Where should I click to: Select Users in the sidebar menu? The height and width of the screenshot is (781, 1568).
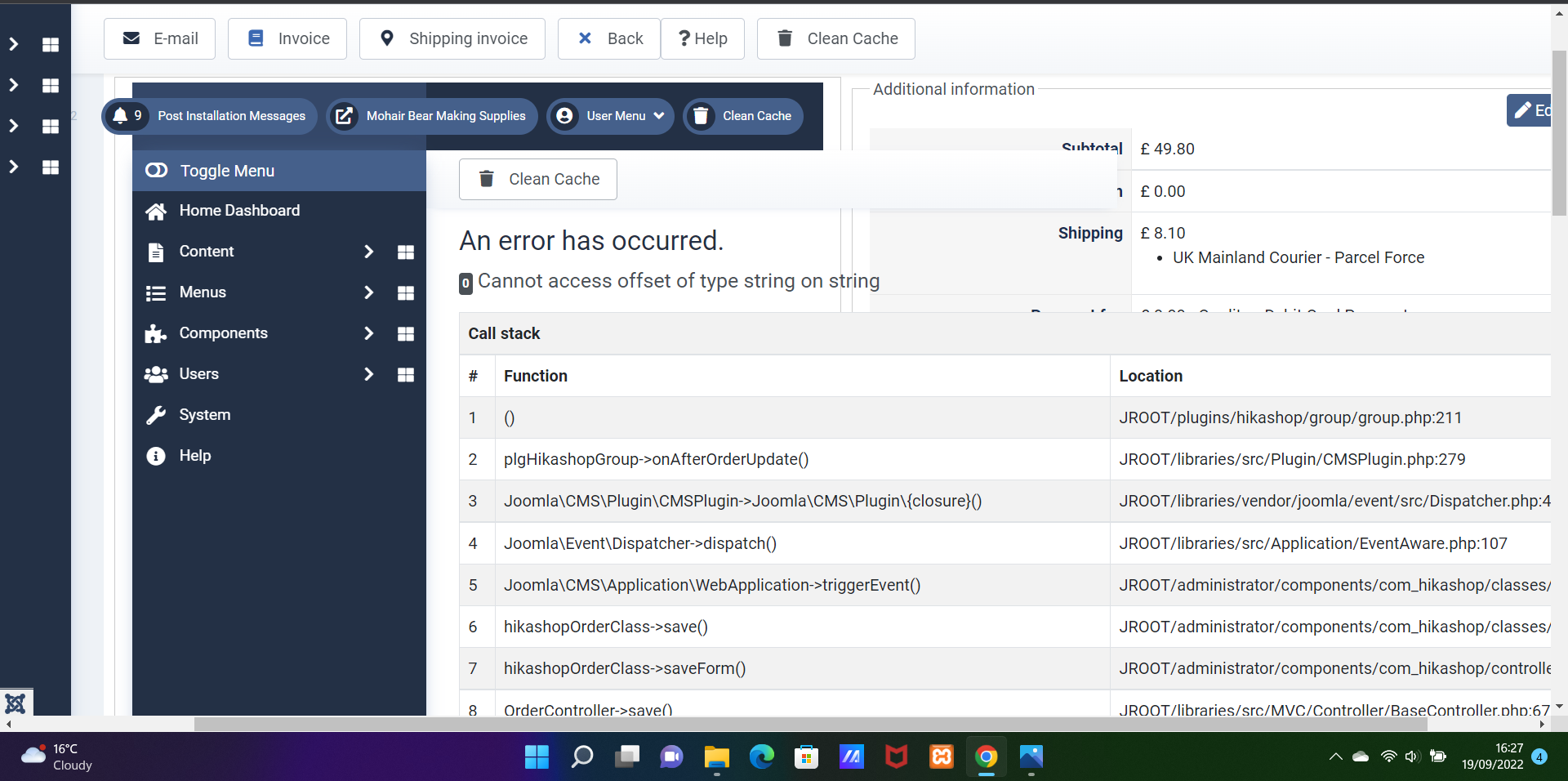[x=198, y=374]
